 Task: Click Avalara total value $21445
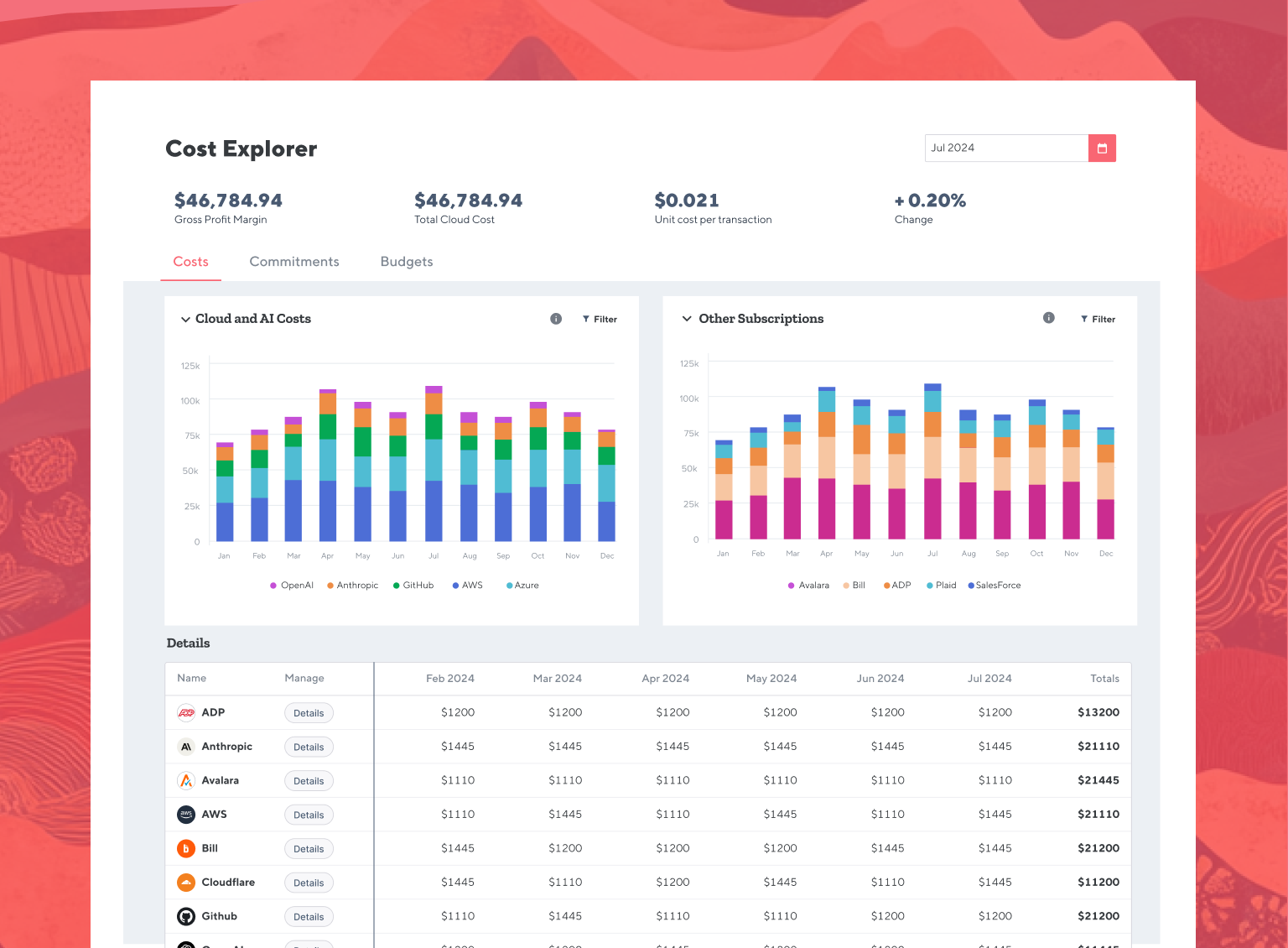click(1098, 780)
